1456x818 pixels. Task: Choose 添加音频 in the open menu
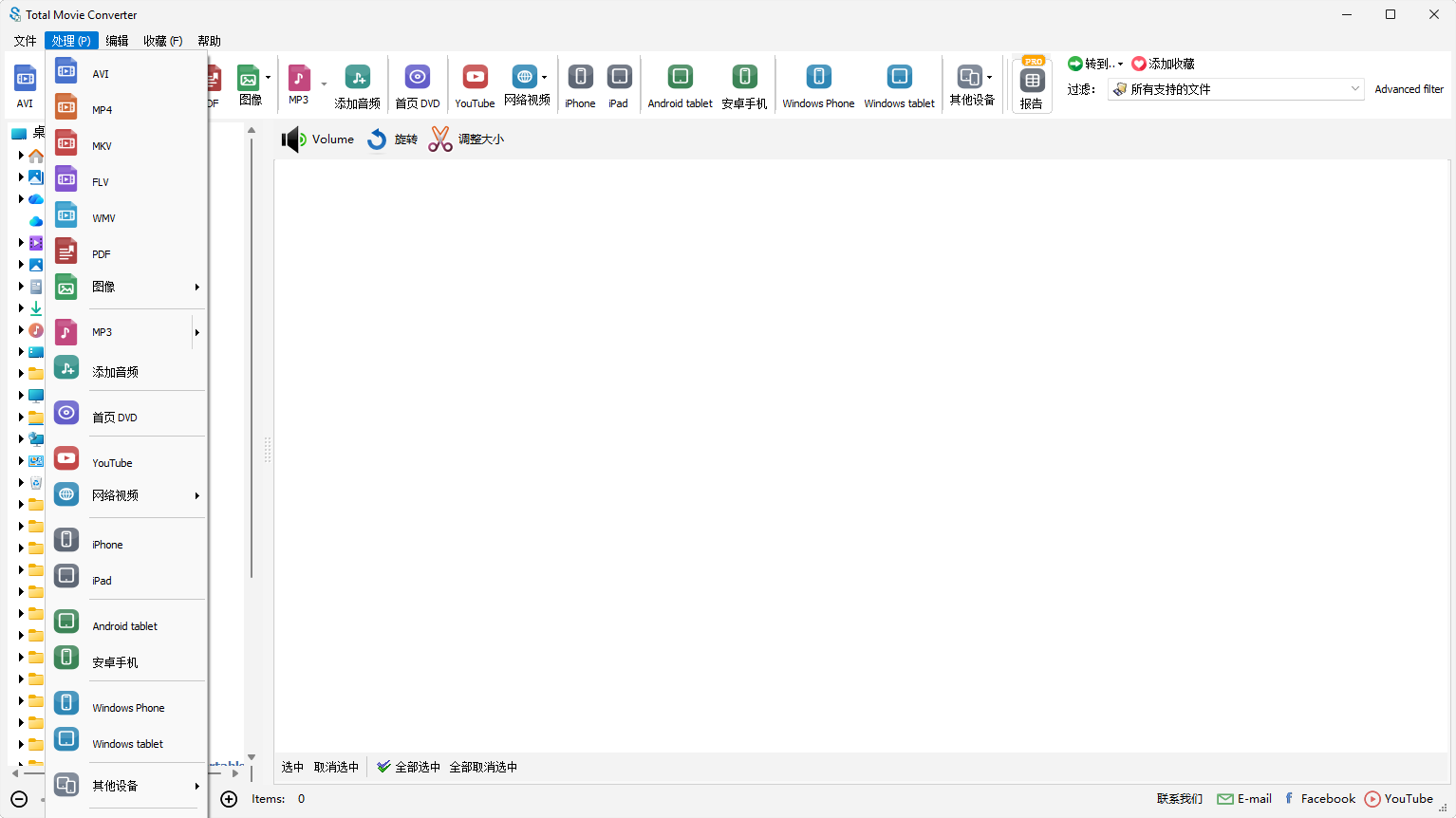coord(126,371)
